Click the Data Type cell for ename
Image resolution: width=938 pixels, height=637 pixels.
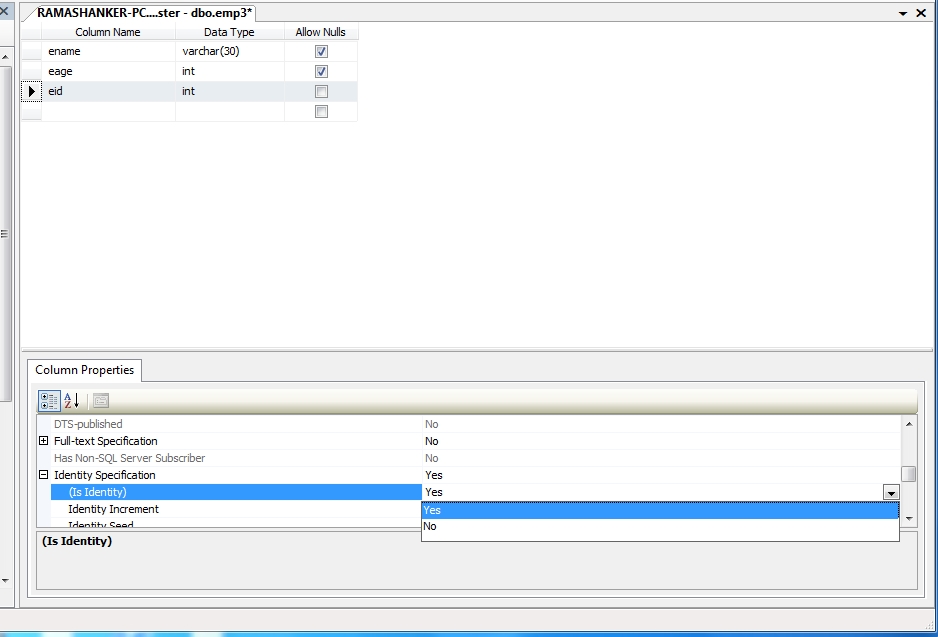230,51
